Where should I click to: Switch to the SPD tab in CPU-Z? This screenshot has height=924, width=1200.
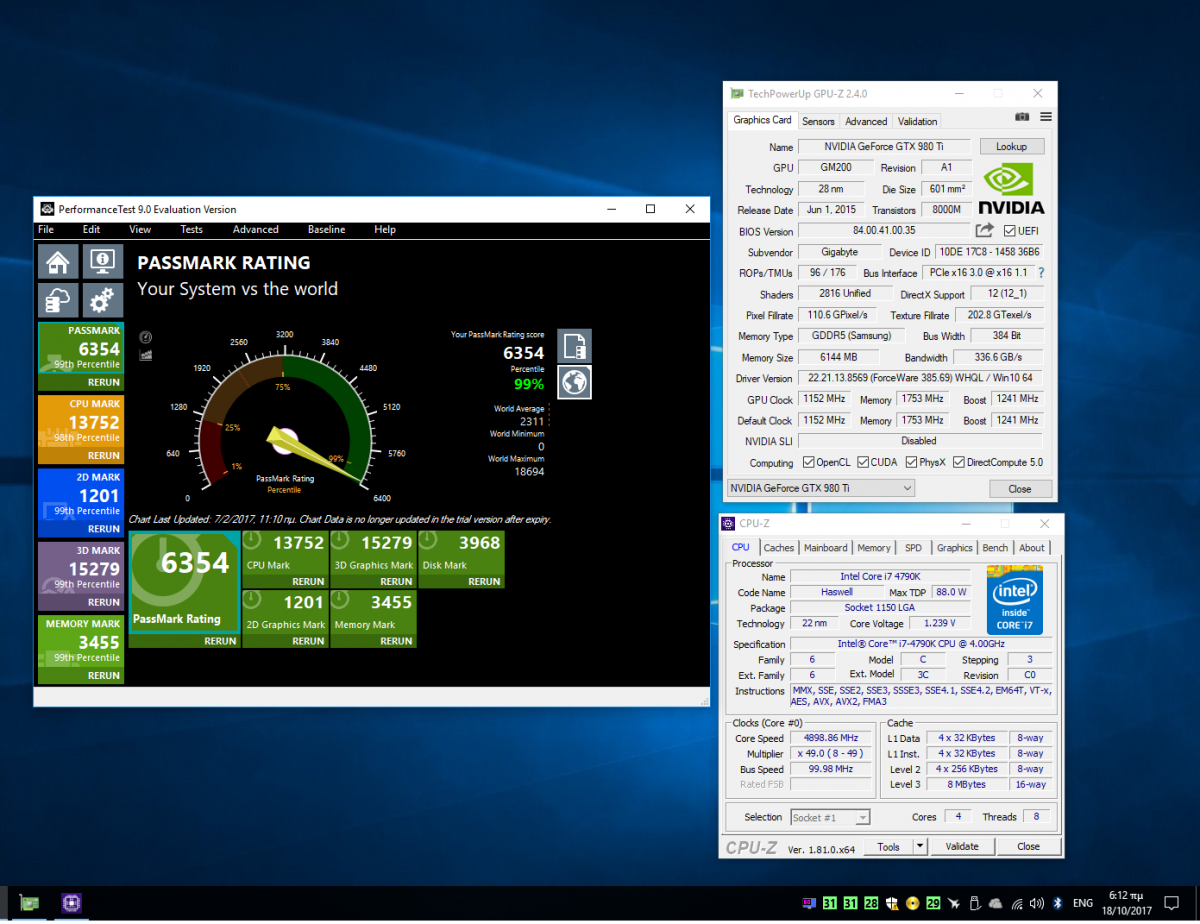tap(913, 548)
